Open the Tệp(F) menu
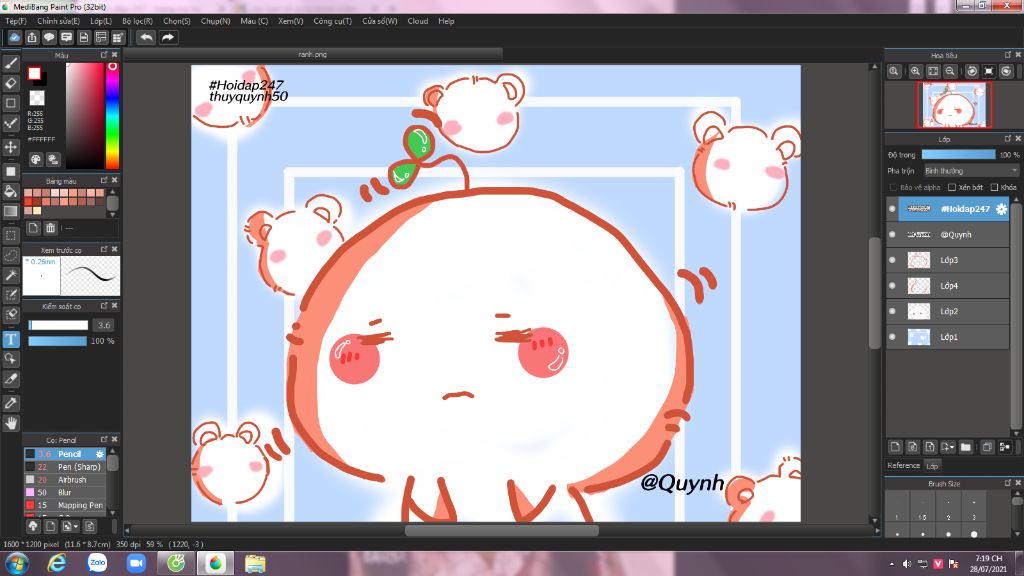This screenshot has width=1024, height=576. (16, 21)
